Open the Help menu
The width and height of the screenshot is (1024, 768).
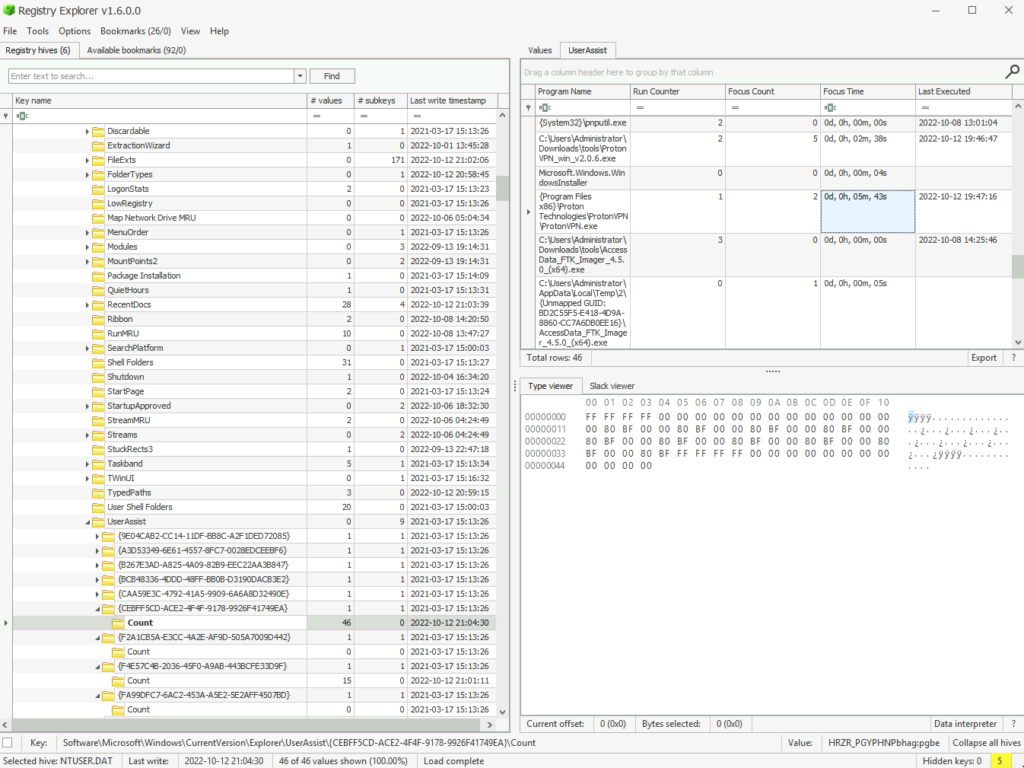coord(219,31)
